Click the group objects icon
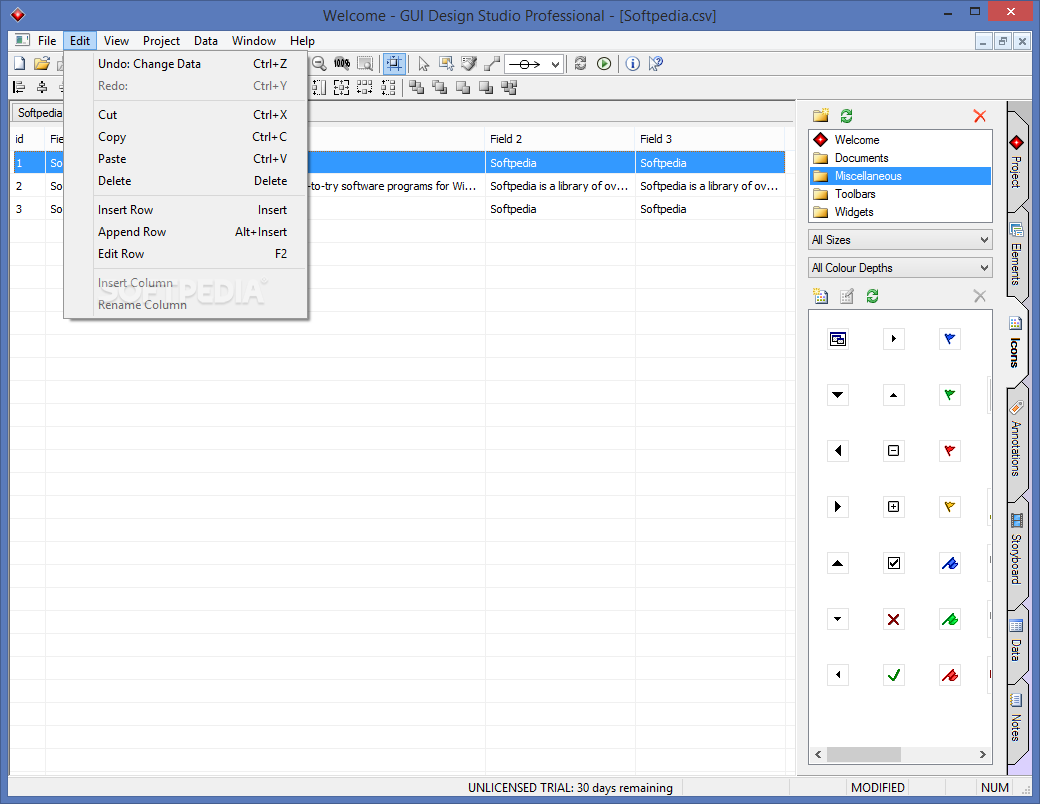Image resolution: width=1040 pixels, height=804 pixels. tap(509, 87)
